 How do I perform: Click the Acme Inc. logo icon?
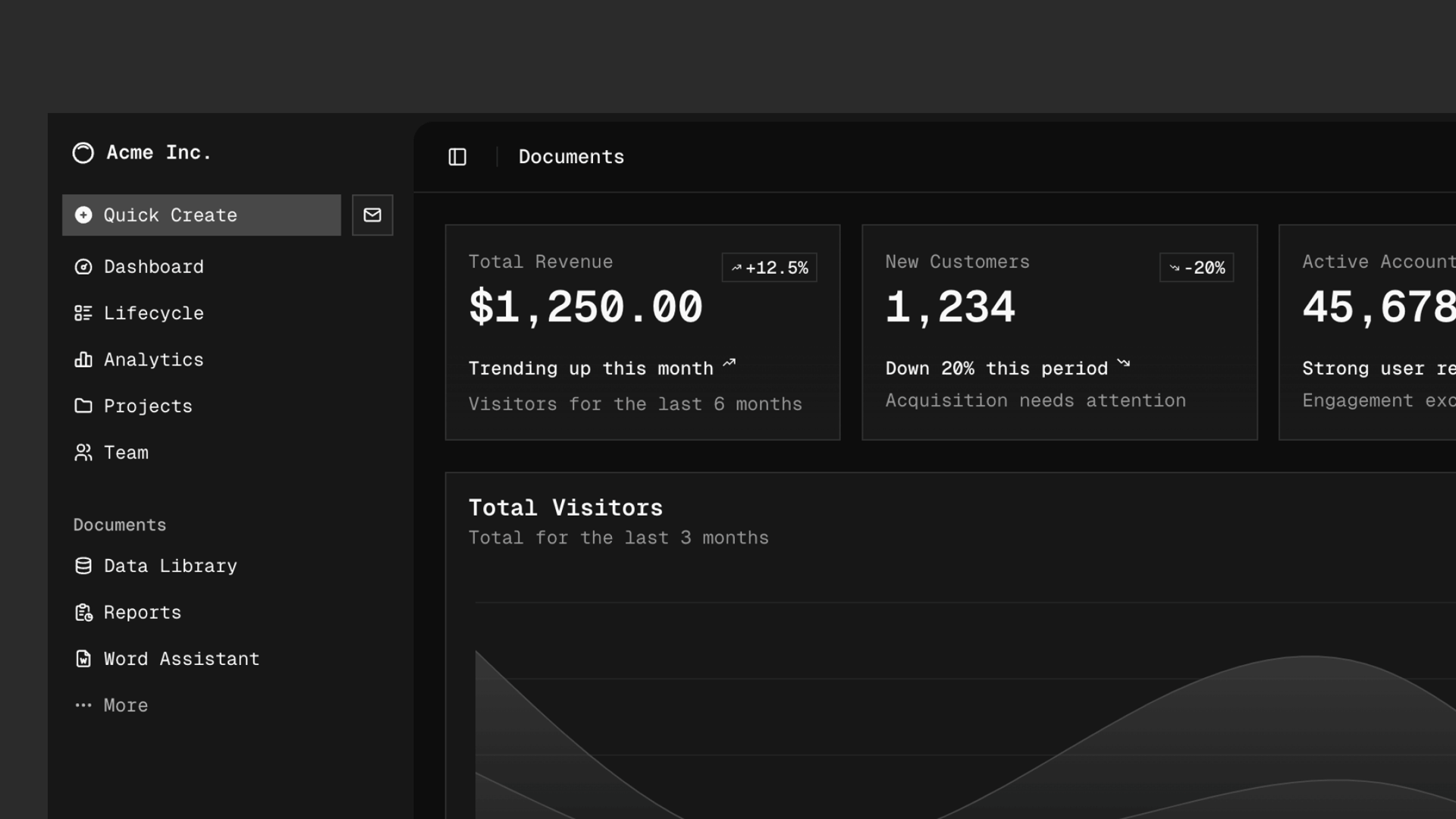pyautogui.click(x=83, y=153)
